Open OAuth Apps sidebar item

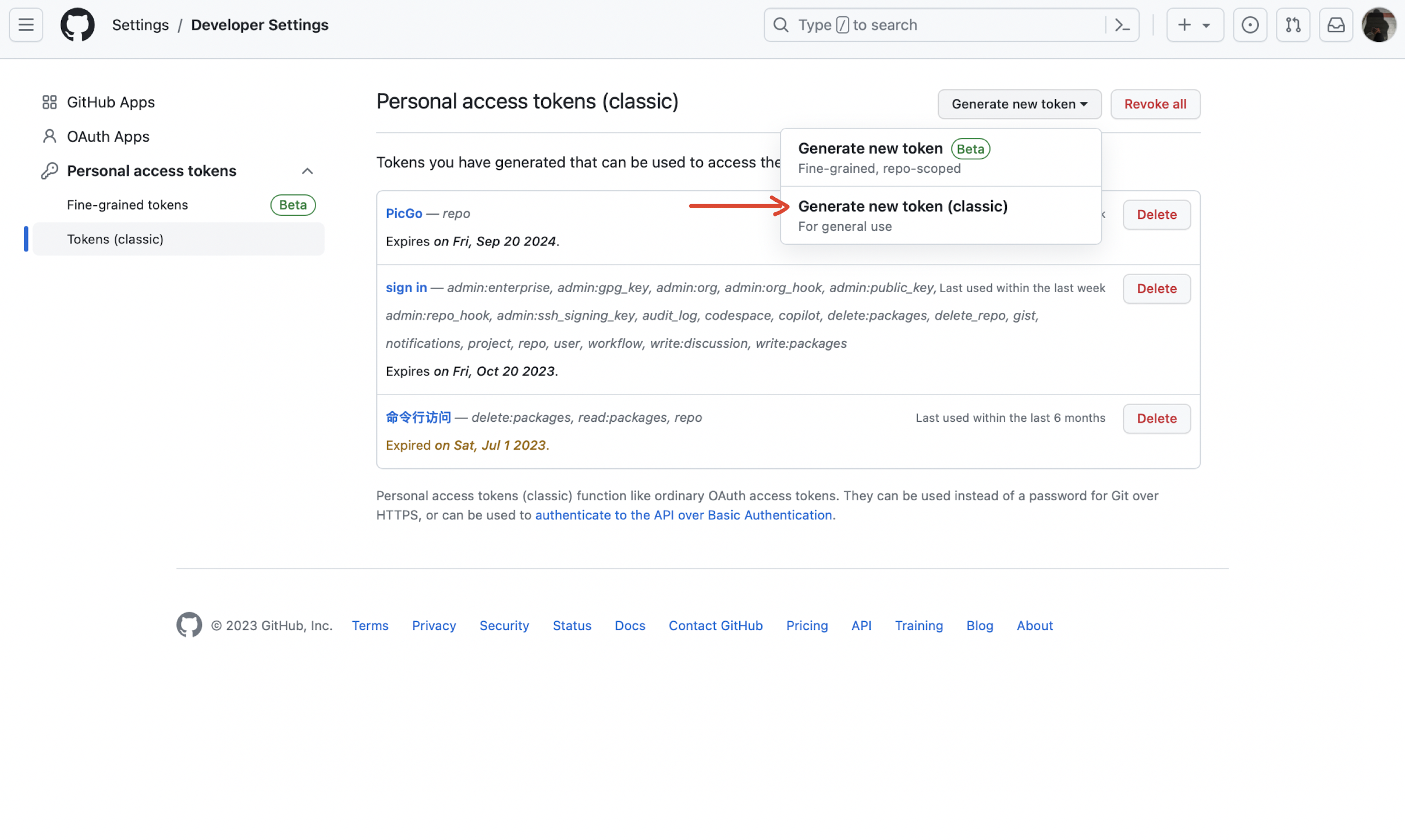coord(108,137)
